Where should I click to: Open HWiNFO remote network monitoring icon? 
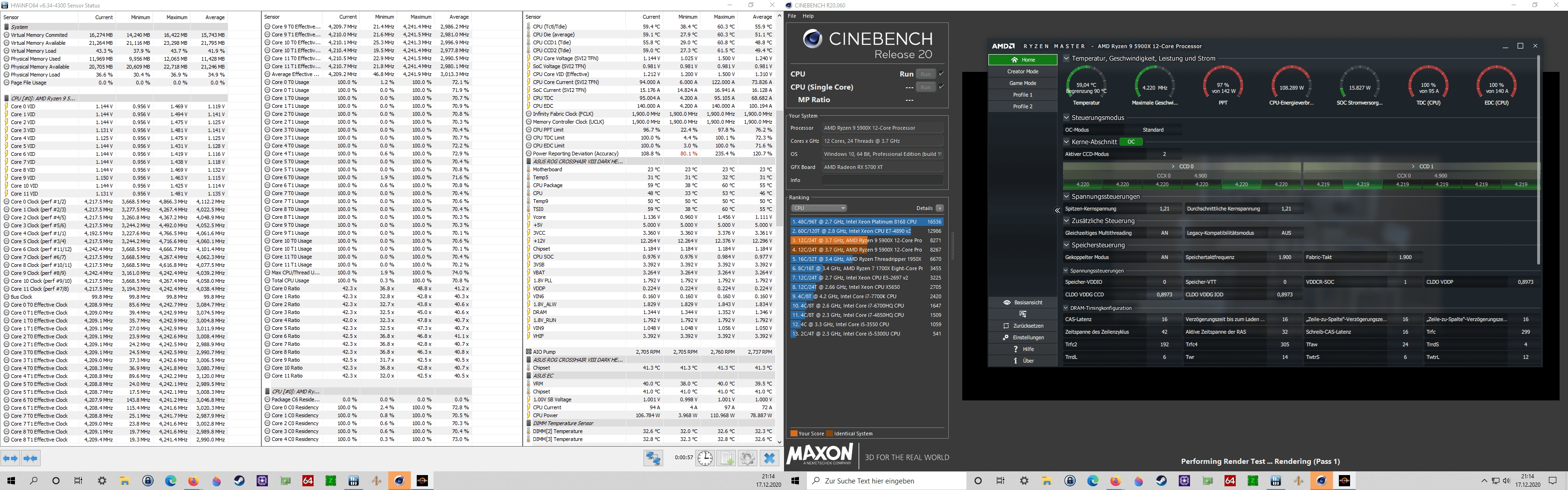tap(653, 458)
